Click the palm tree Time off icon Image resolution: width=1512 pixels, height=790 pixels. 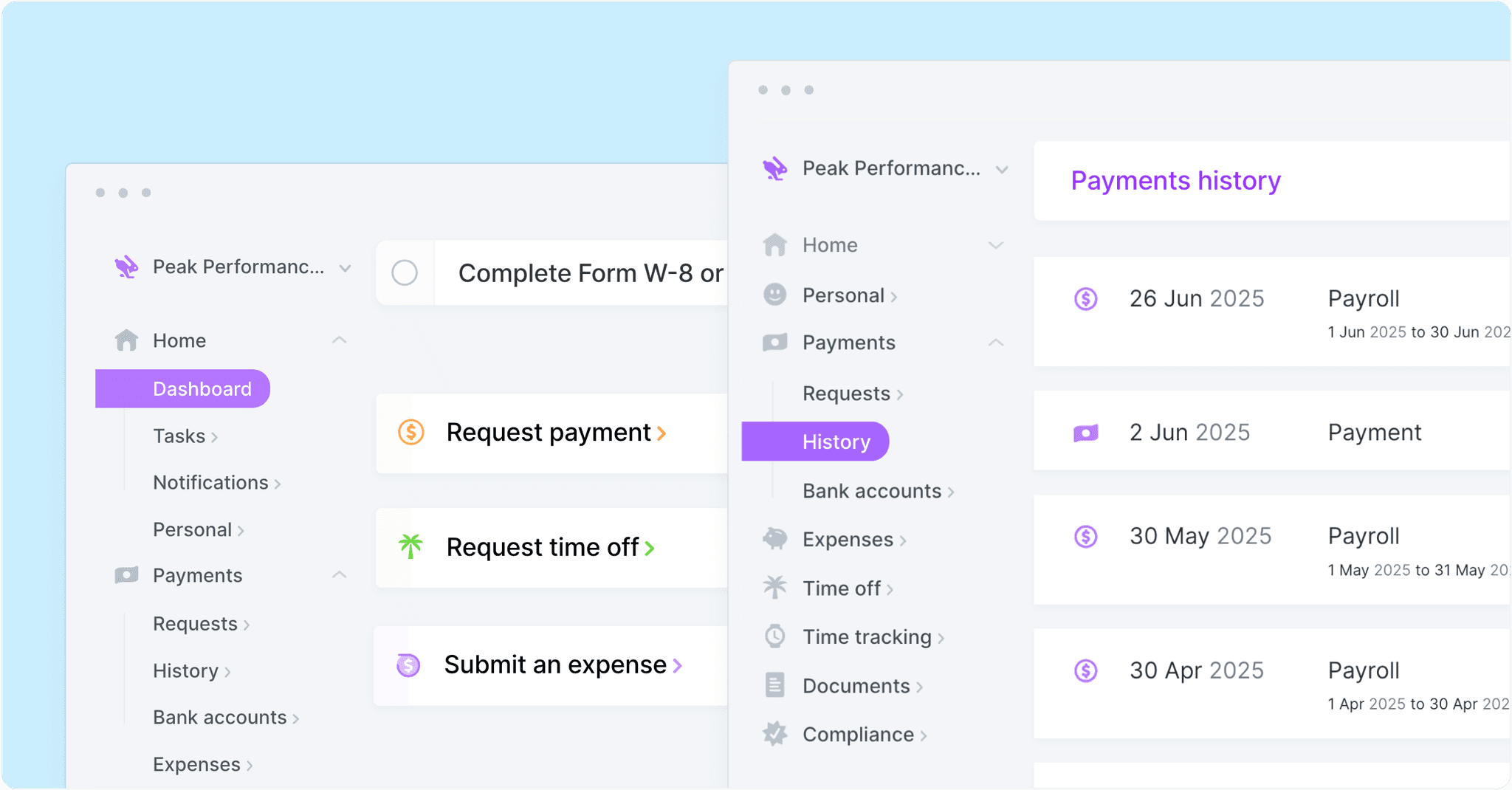coord(774,588)
